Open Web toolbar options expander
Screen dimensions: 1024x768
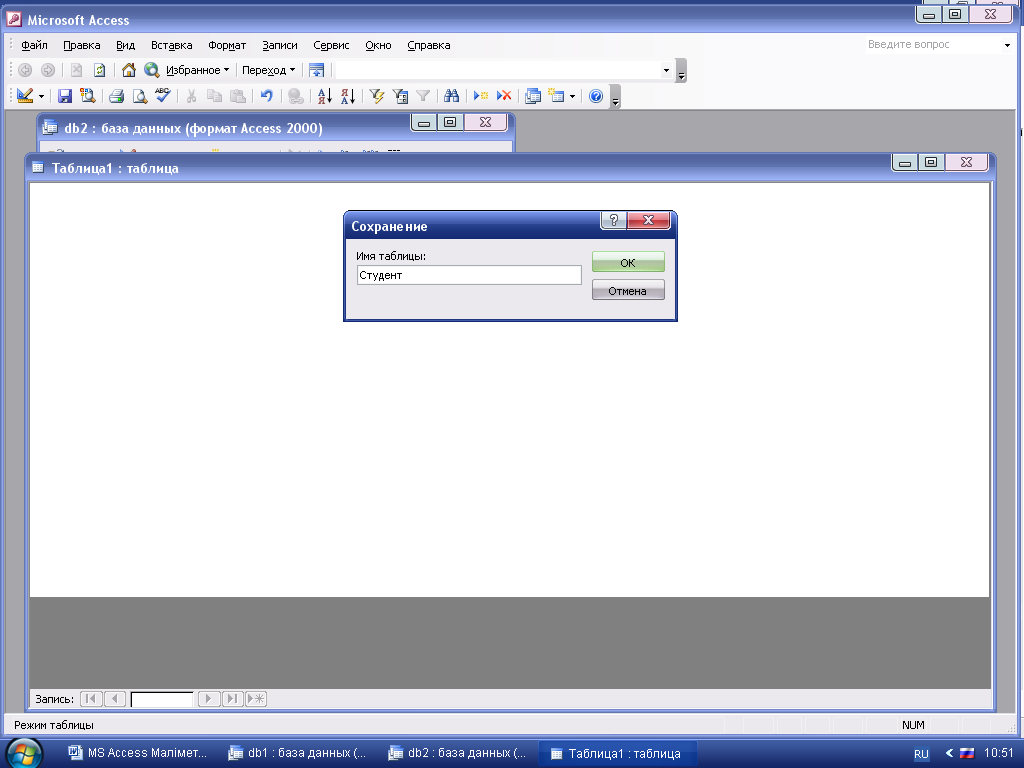pyautogui.click(x=681, y=71)
